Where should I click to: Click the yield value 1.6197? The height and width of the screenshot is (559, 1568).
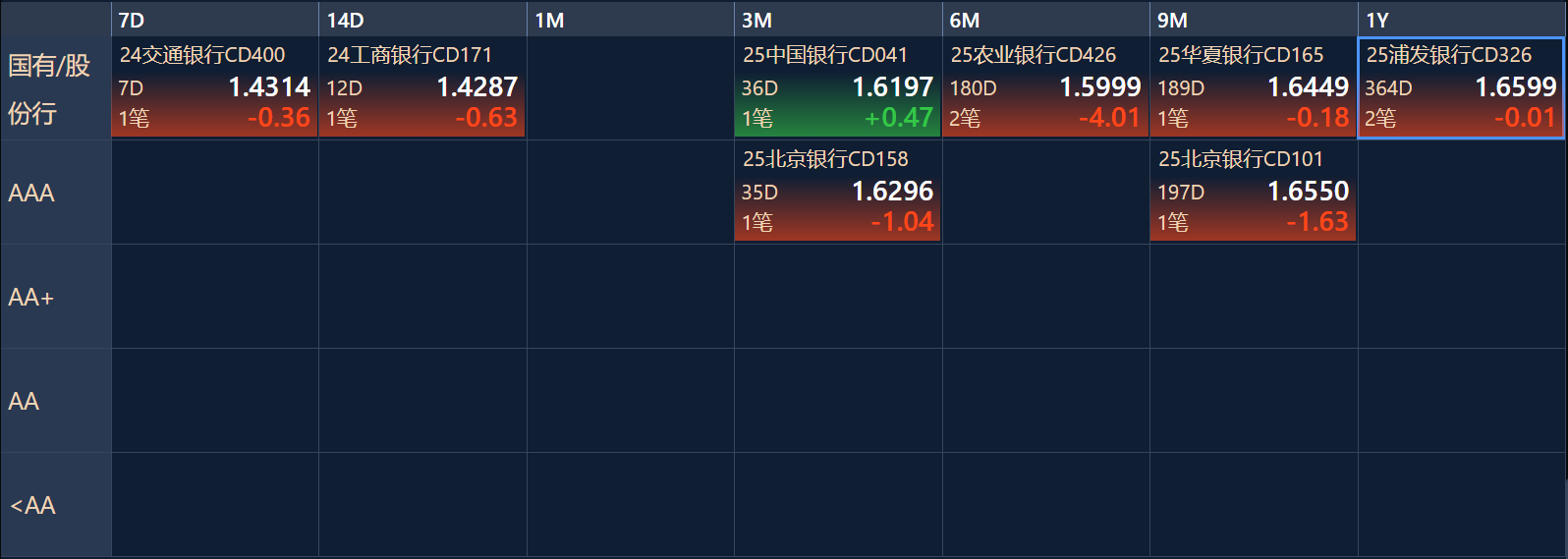click(x=892, y=87)
